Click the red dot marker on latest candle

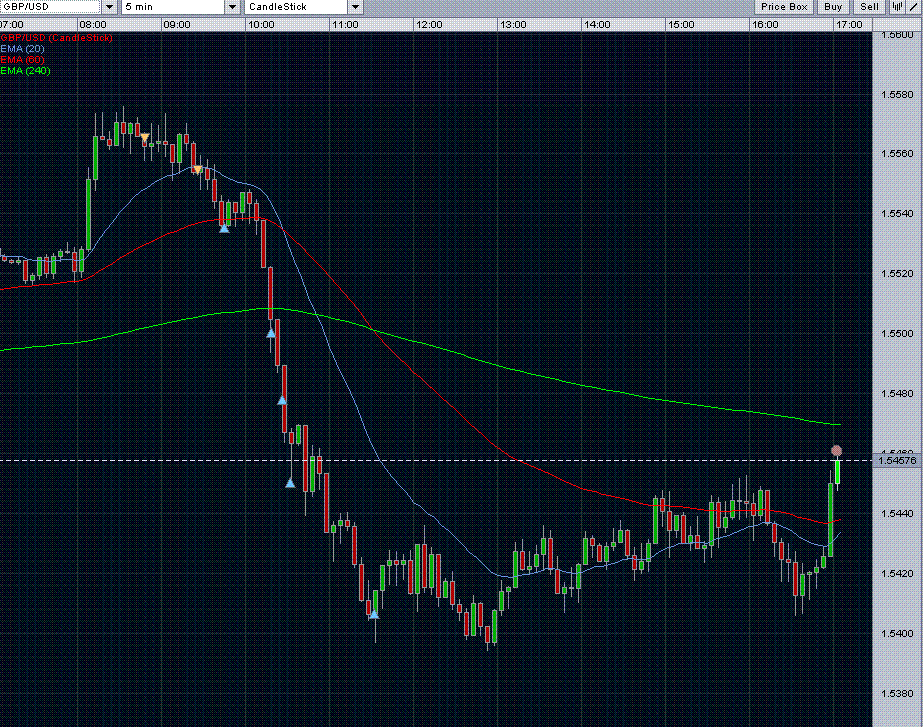(x=837, y=451)
